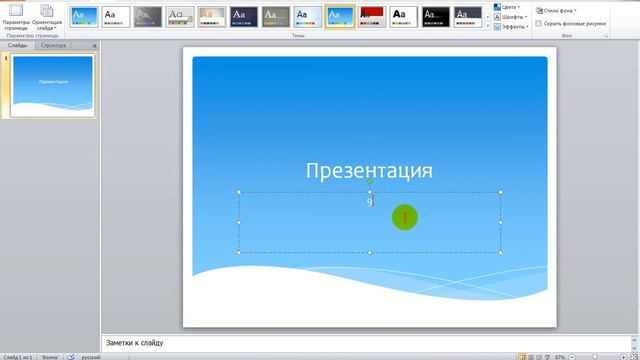
Task: Open the Цвета theme colors dropdown
Action: tap(507, 7)
